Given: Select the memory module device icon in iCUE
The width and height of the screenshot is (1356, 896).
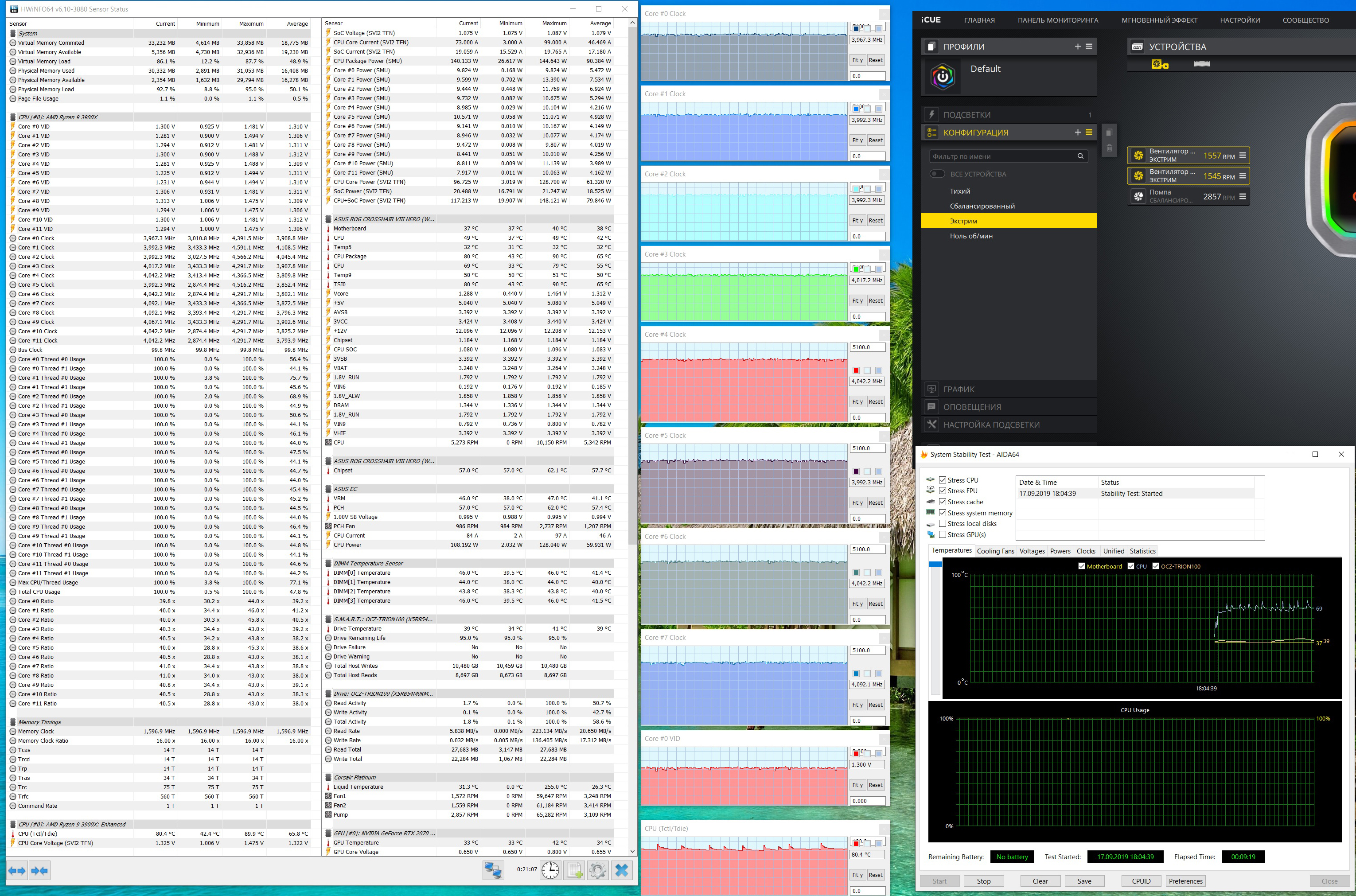Looking at the screenshot, I should [x=1202, y=64].
